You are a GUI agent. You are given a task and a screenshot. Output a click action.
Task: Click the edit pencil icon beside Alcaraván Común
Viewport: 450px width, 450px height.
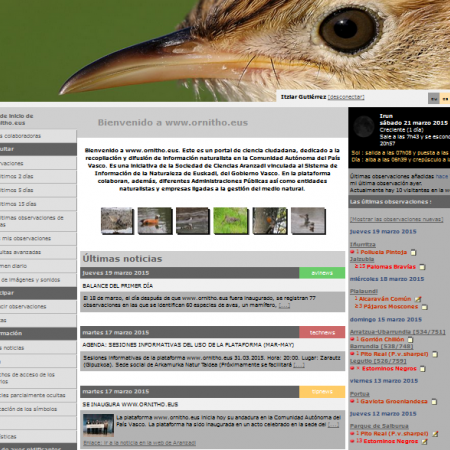tap(418, 299)
